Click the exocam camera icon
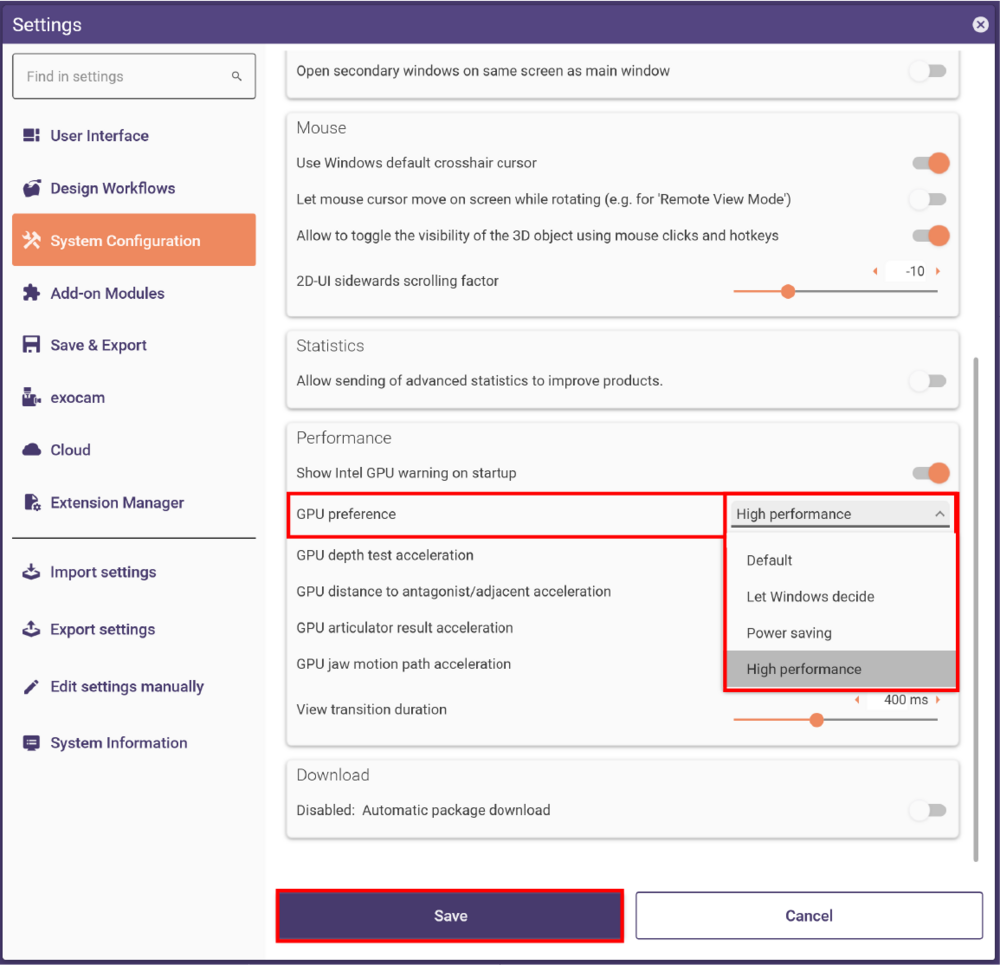Image resolution: width=1000 pixels, height=965 pixels. (x=31, y=397)
